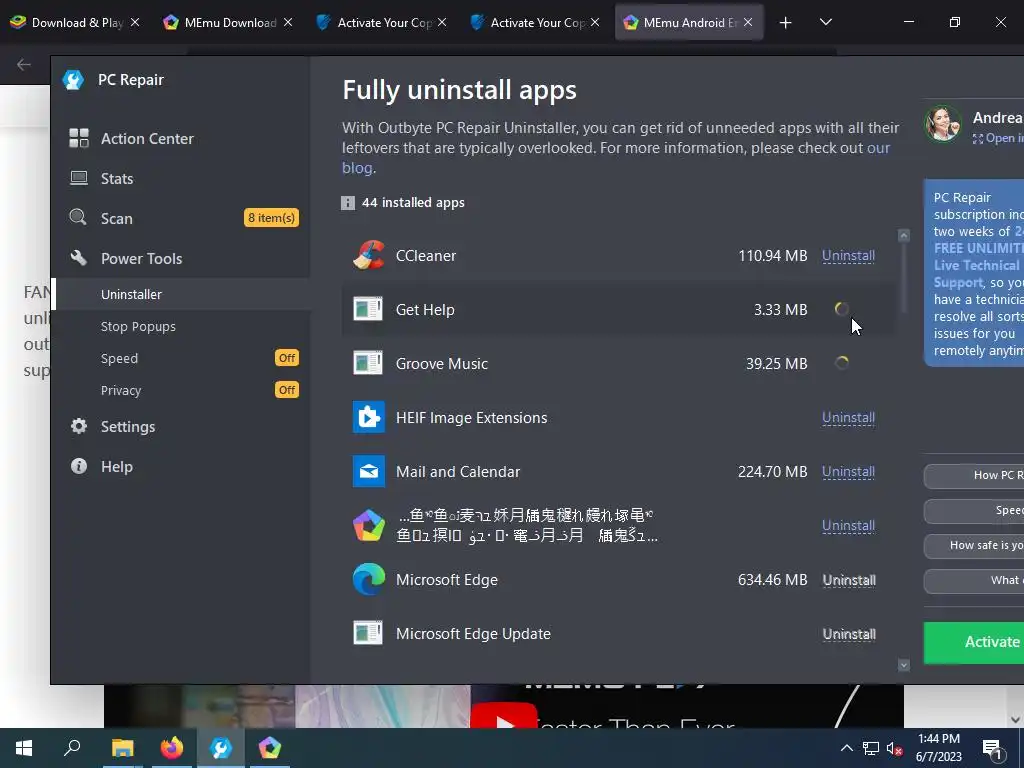Click the YouTube play button behind window

point(504,715)
